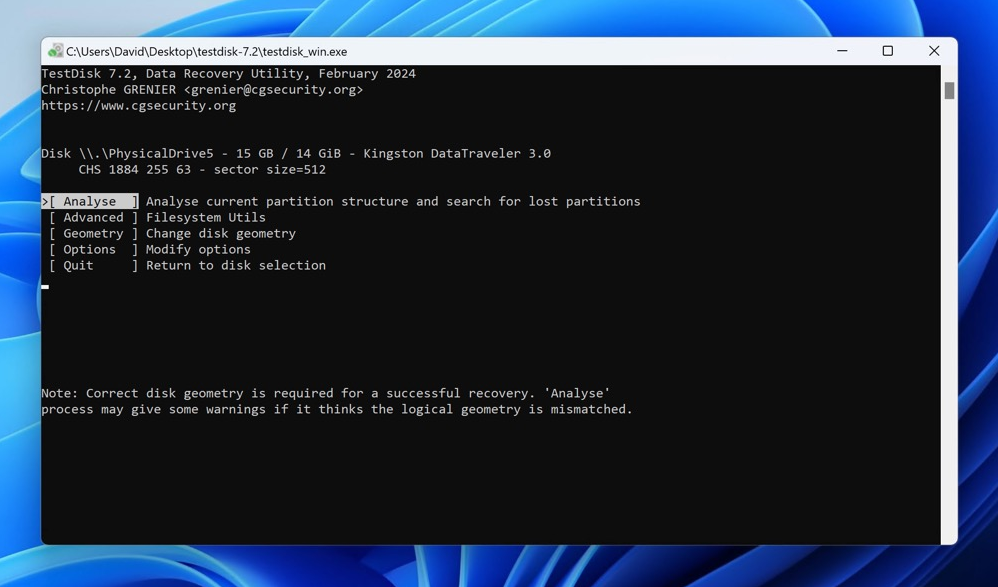
Task: Click the disk geometry Note paragraph
Action: pos(337,401)
